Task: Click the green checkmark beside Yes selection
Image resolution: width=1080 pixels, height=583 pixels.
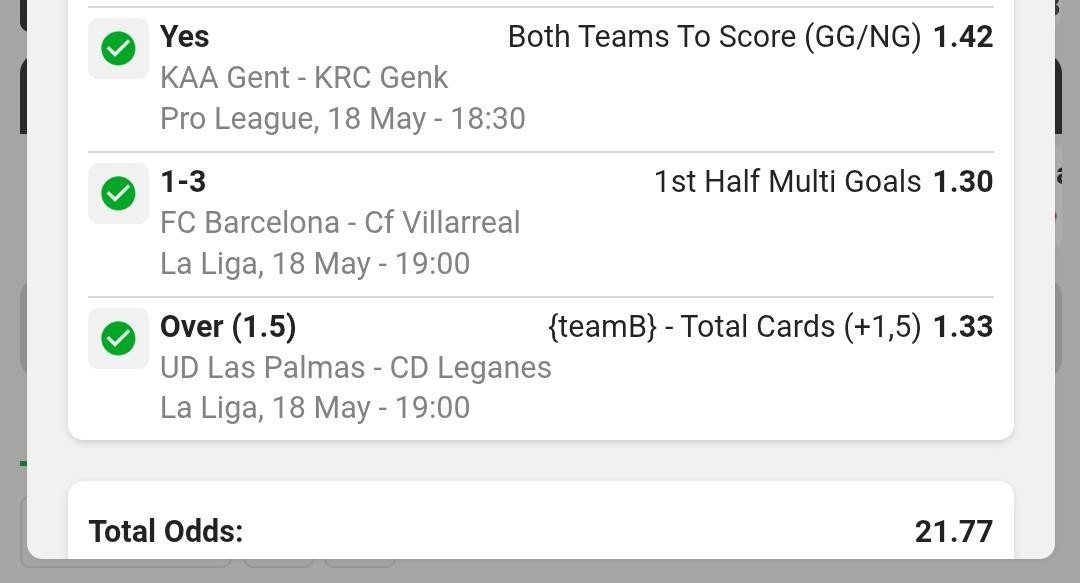Action: [x=118, y=49]
